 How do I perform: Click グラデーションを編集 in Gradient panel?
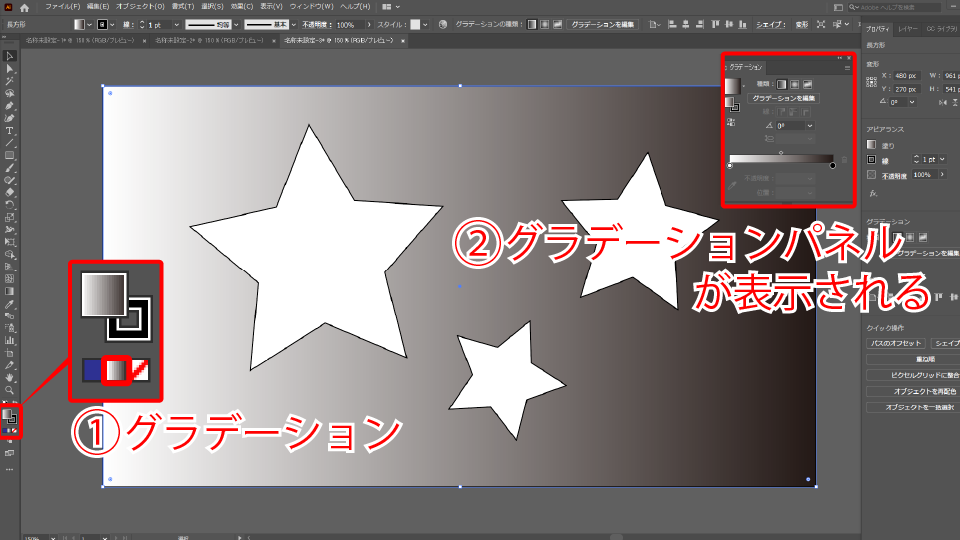coord(783,98)
